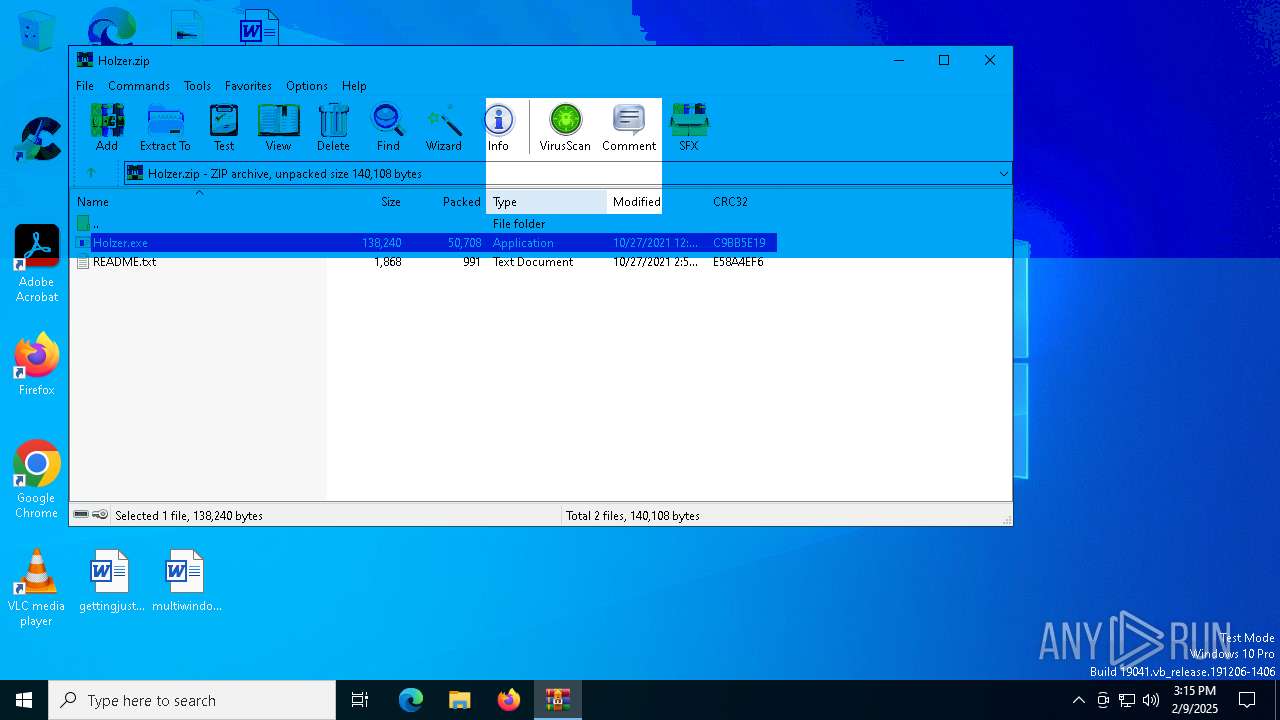Click Holzer.exe size value 138,240
Screen dimensions: 1280x720
[x=382, y=243]
